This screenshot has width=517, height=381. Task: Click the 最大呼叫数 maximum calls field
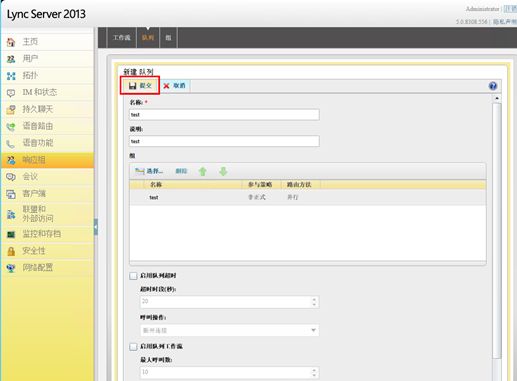coord(230,372)
